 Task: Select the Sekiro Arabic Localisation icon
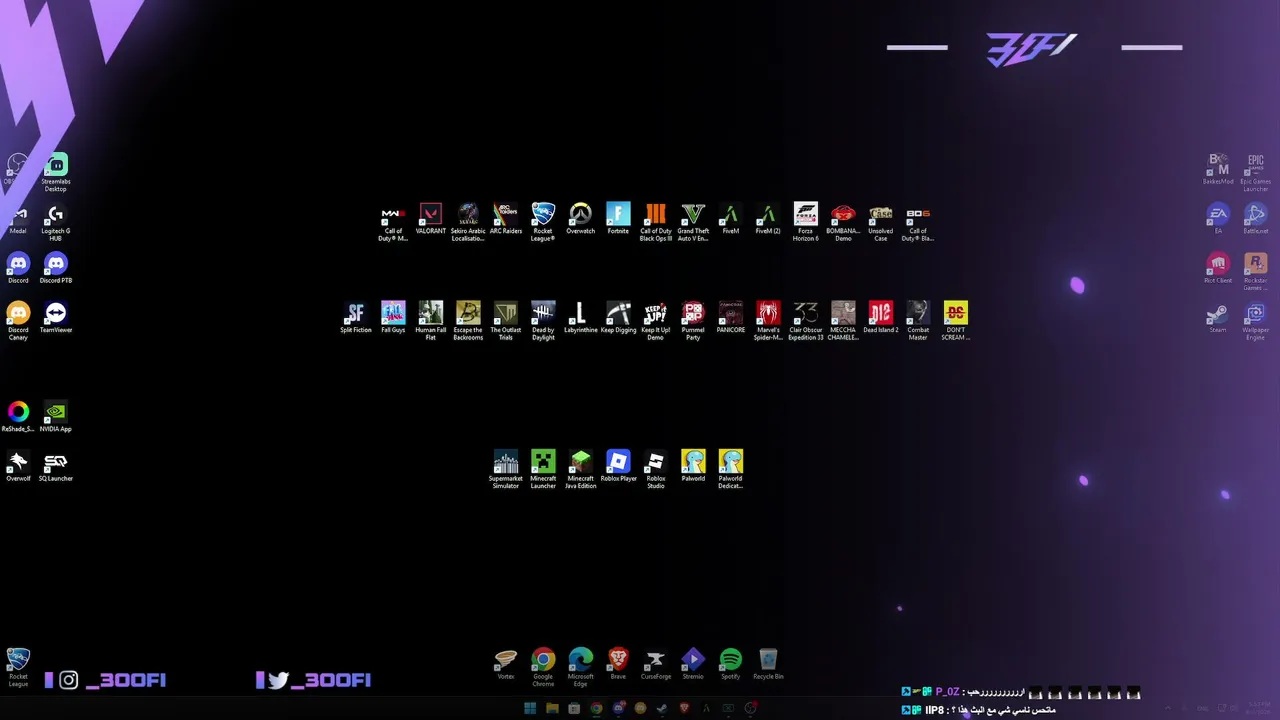468,223
